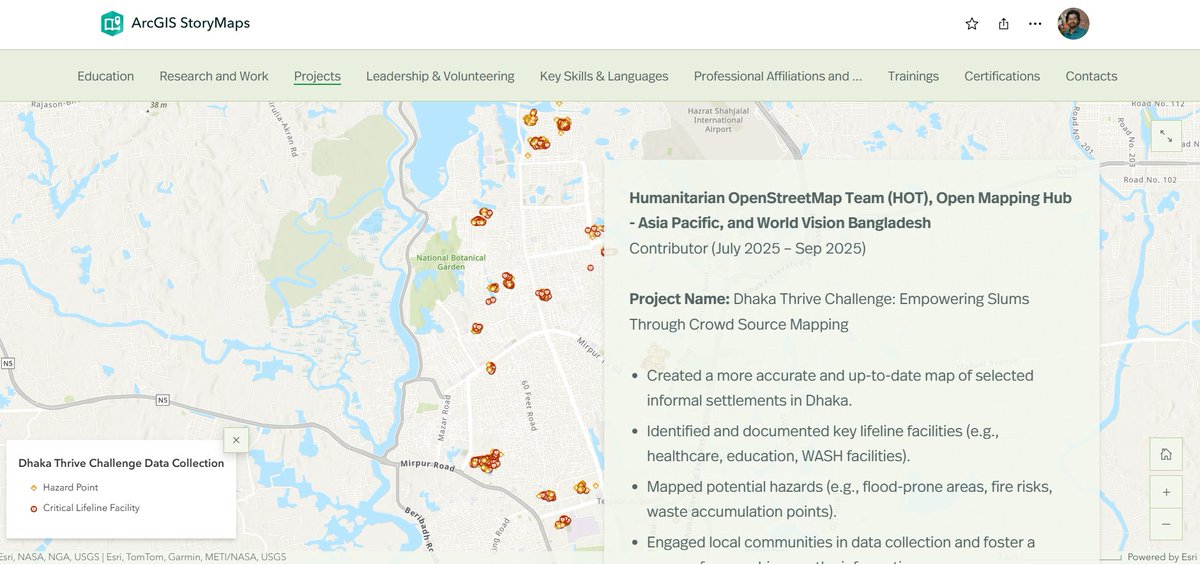Go to the Education section
Screen dimensions: 1200x564
(x=106, y=76)
